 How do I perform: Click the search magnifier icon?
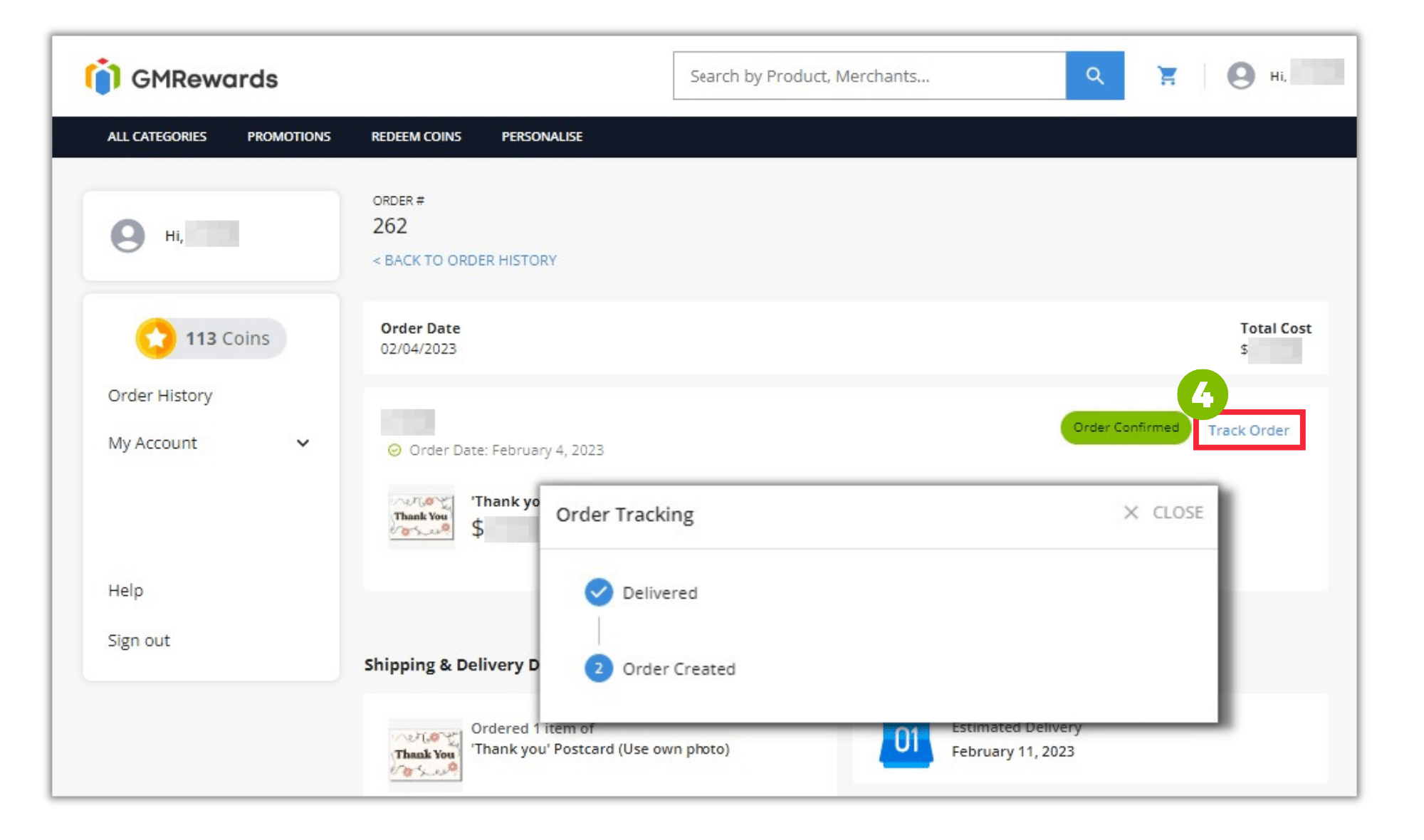pyautogui.click(x=1094, y=75)
